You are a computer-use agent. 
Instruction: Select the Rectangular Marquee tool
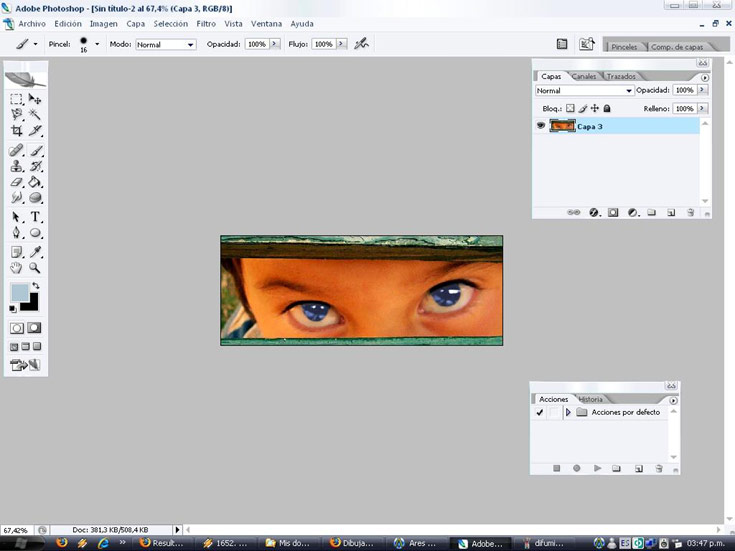point(16,99)
